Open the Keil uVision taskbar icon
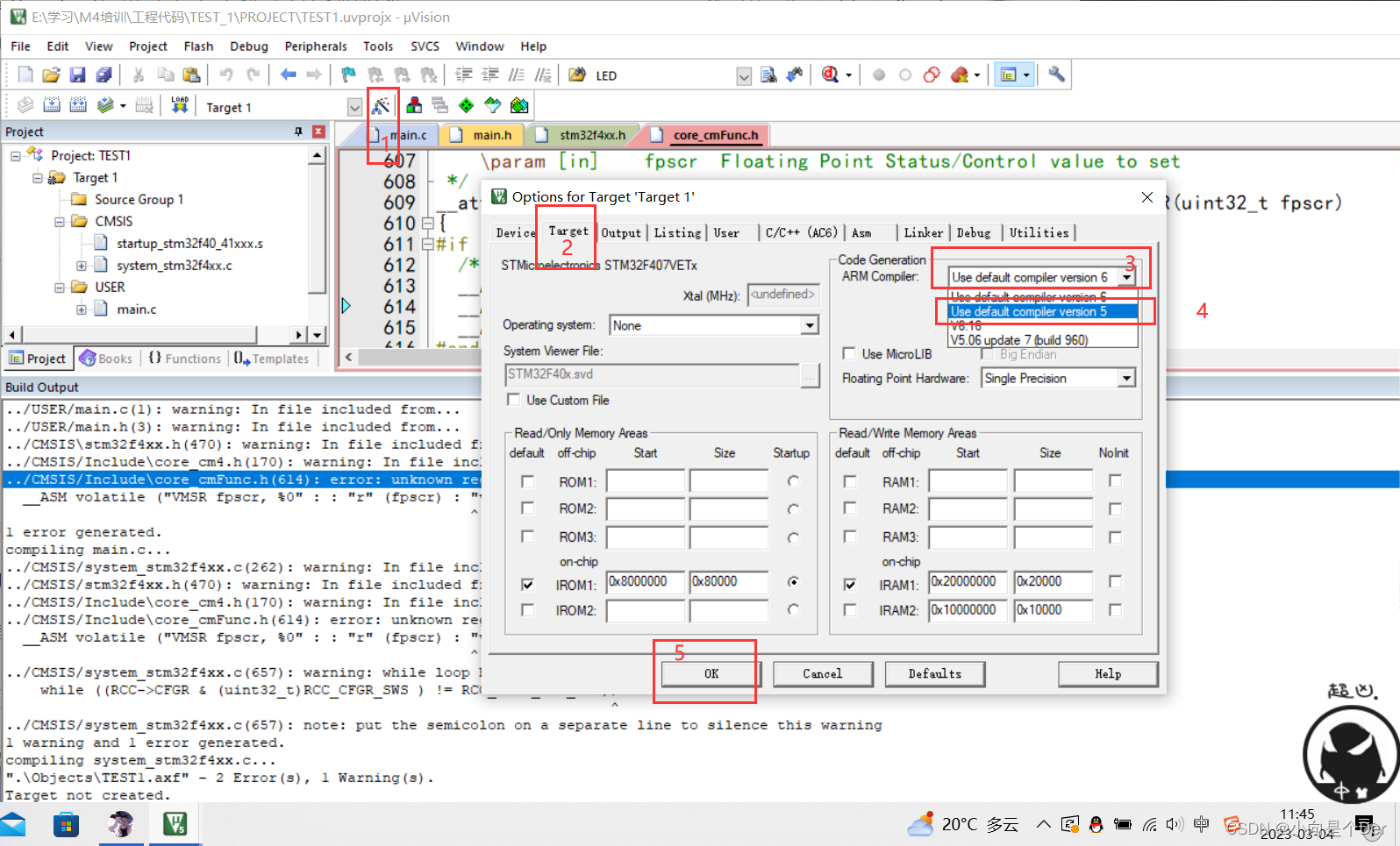Screen dimensions: 1400x846 tap(175, 824)
